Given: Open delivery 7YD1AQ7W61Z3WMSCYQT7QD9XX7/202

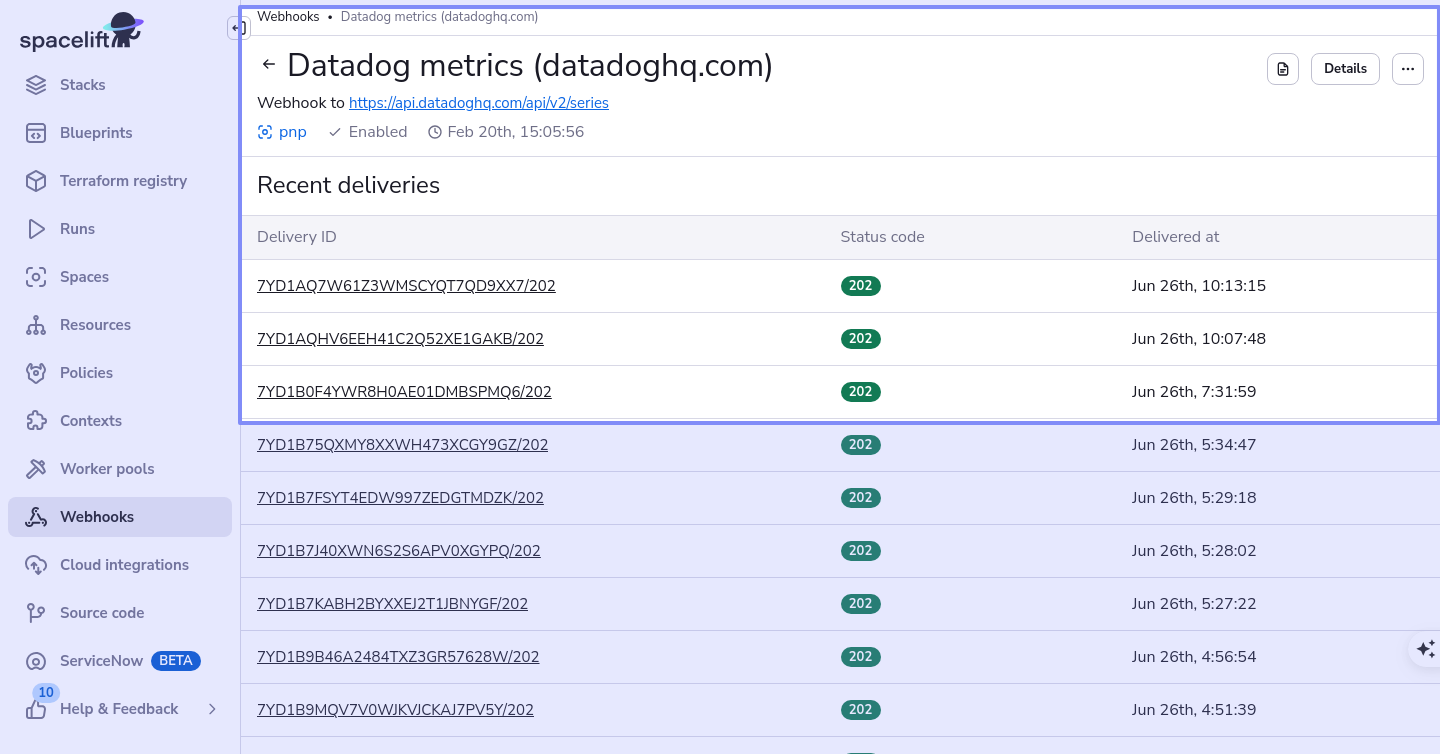Looking at the screenshot, I should pyautogui.click(x=406, y=286).
